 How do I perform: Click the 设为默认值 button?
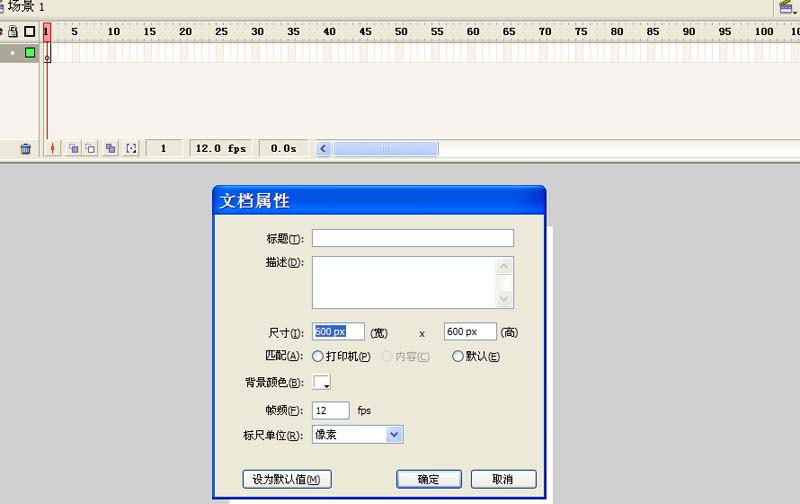point(287,480)
